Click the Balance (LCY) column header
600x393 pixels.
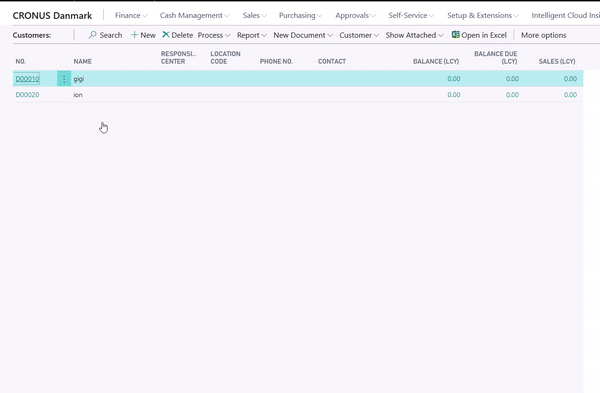coord(436,61)
